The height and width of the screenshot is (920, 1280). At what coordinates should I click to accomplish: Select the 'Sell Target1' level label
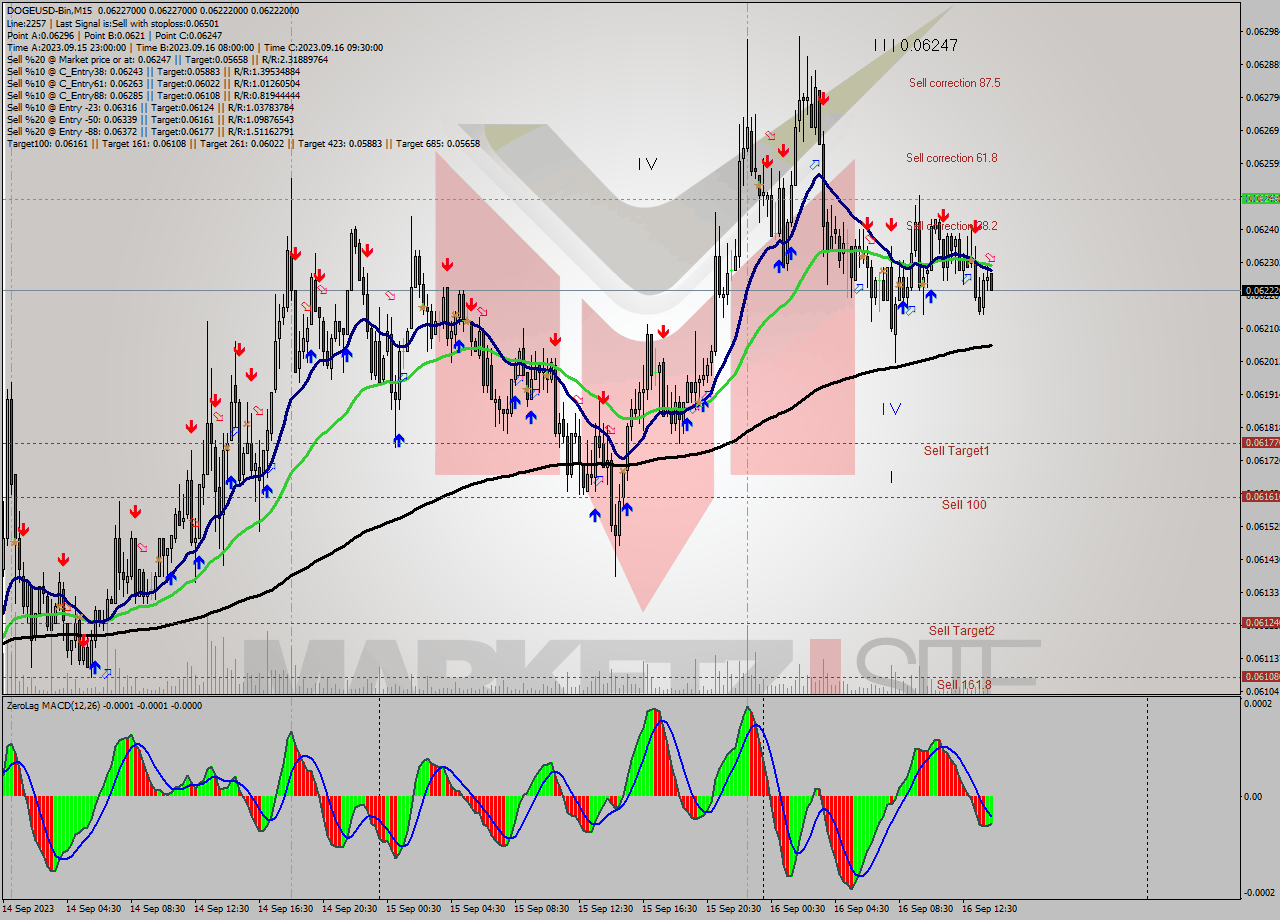pos(957,451)
